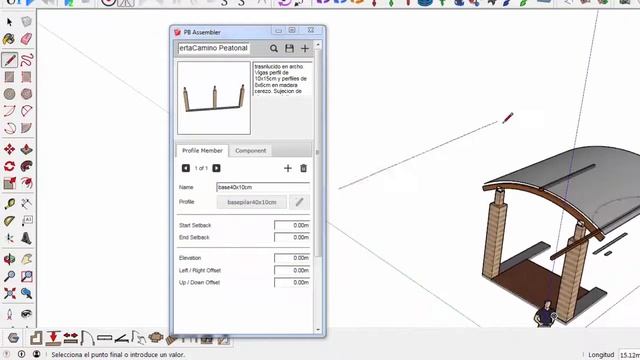The width and height of the screenshot is (640, 360).
Task: Pick the Offset tool
Action: tap(26, 183)
